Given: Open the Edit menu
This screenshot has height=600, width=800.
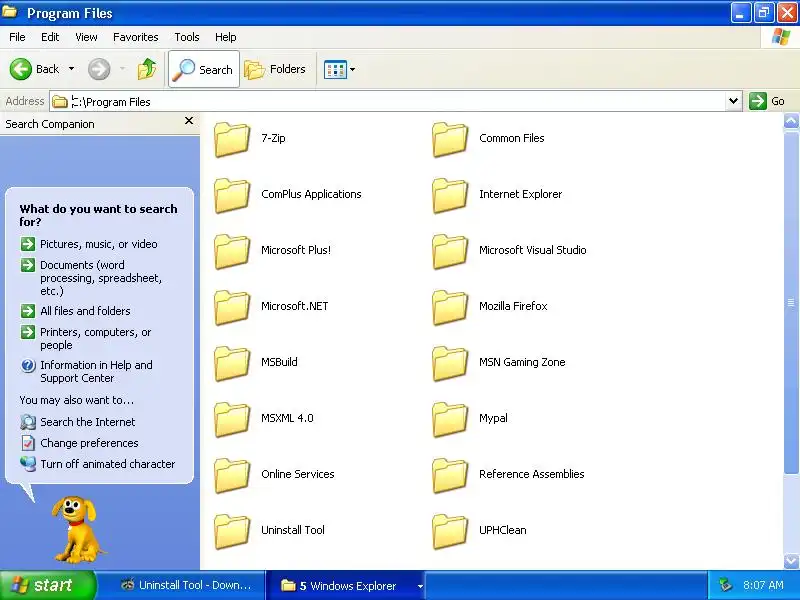Looking at the screenshot, I should click(50, 37).
